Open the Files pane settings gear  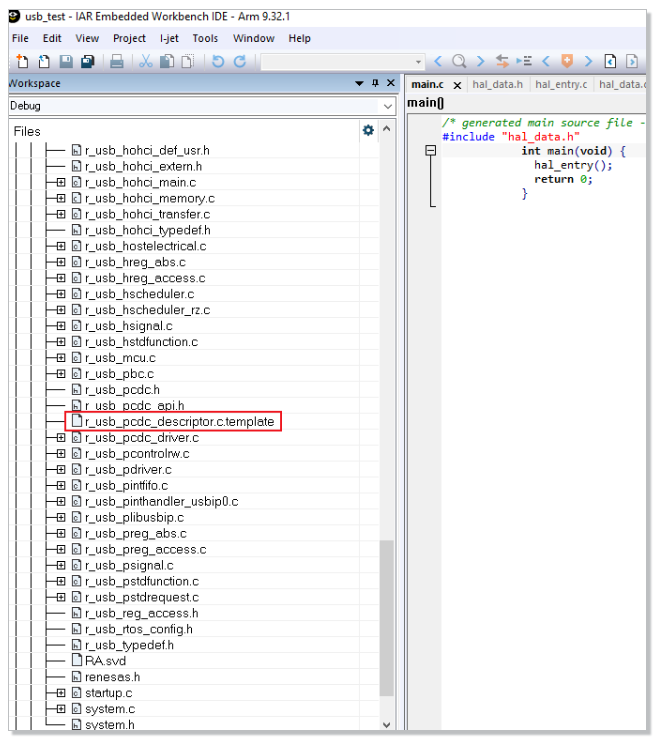point(368,130)
